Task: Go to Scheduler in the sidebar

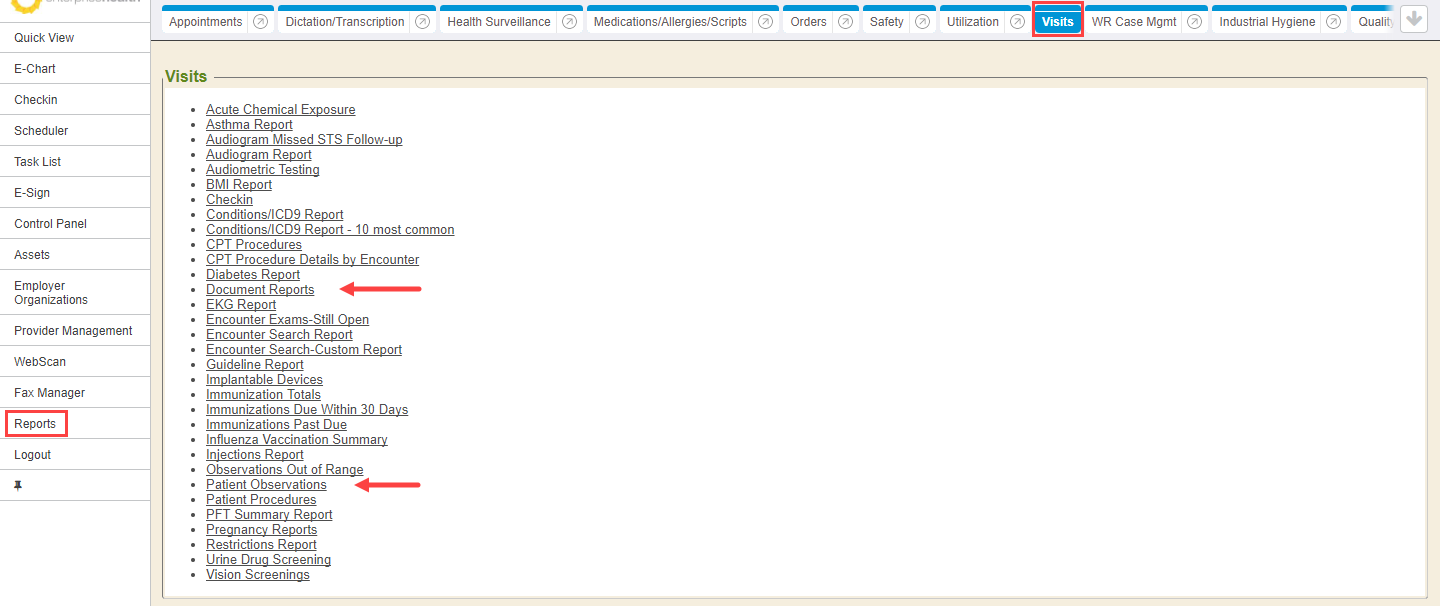Action: tap(41, 131)
